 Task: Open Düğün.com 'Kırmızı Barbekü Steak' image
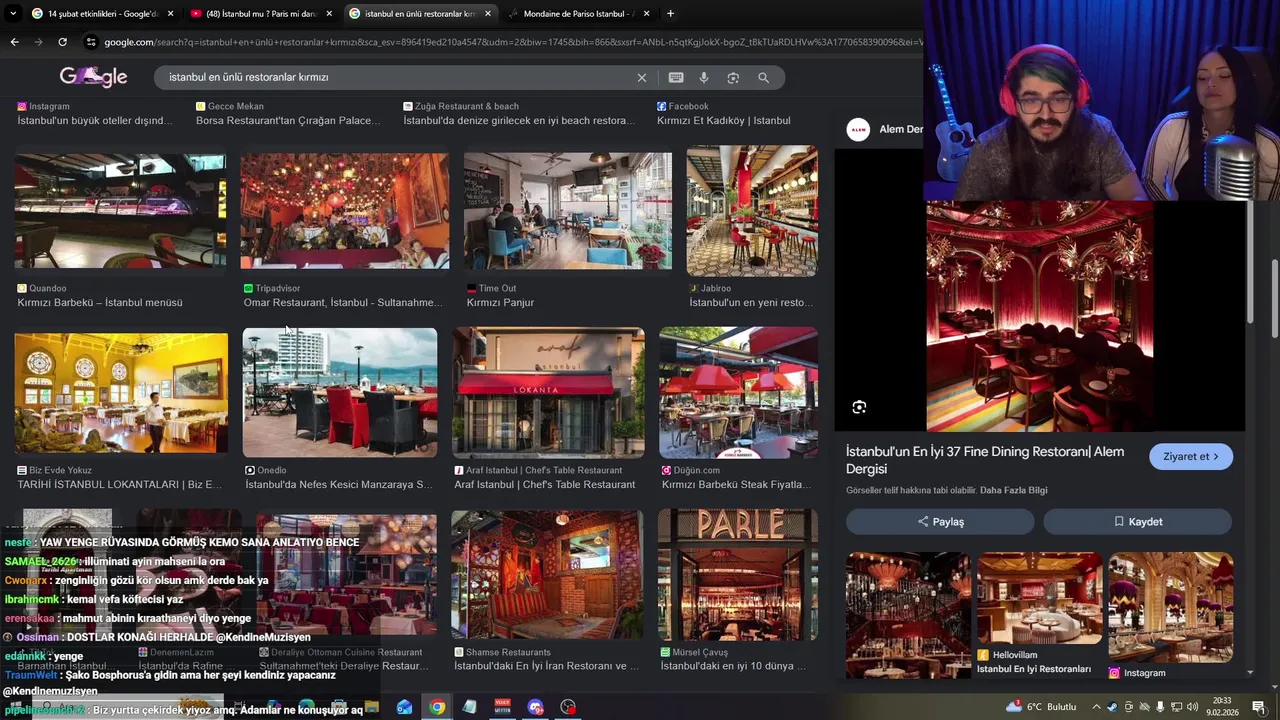738,393
